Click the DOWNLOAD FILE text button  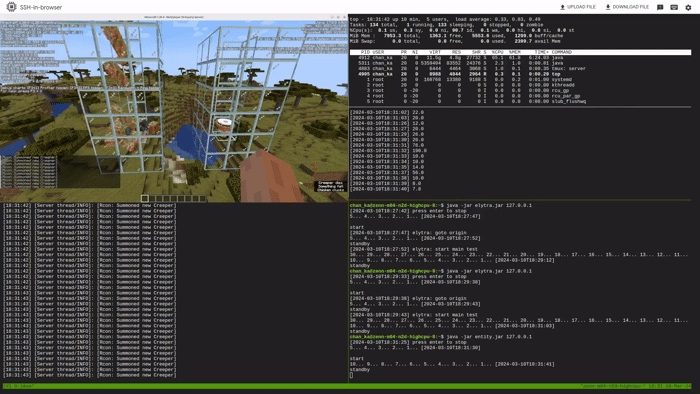tap(630, 7)
